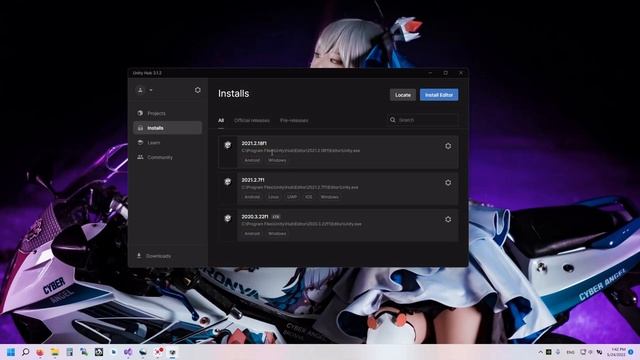The height and width of the screenshot is (360, 640).
Task: Open the Community section
Action: [168, 157]
